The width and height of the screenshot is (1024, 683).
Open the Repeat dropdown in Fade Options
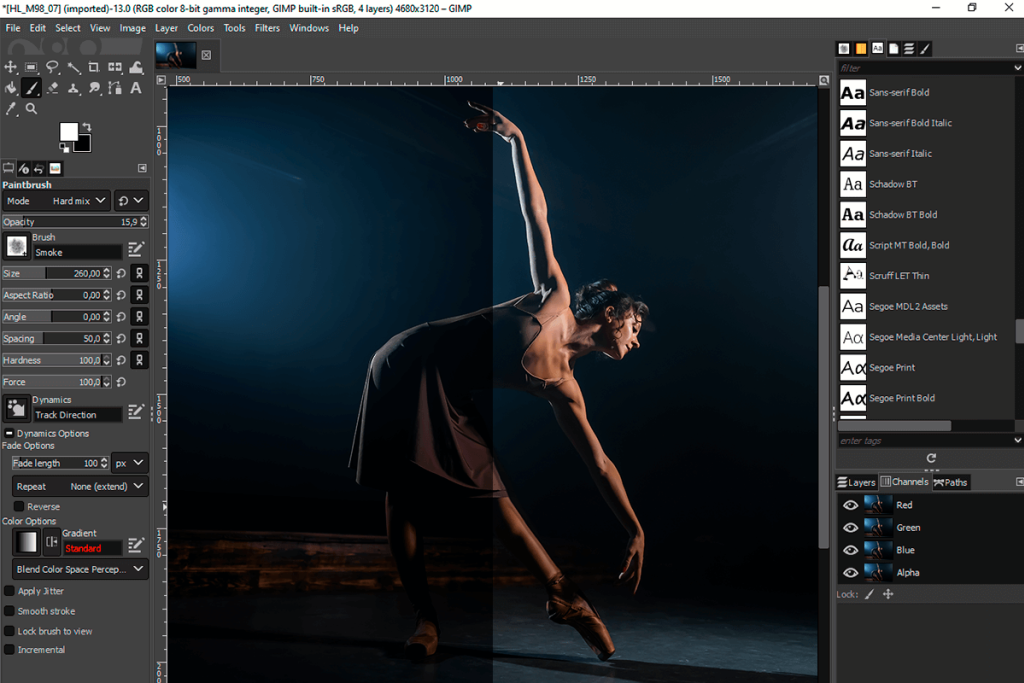click(x=79, y=485)
